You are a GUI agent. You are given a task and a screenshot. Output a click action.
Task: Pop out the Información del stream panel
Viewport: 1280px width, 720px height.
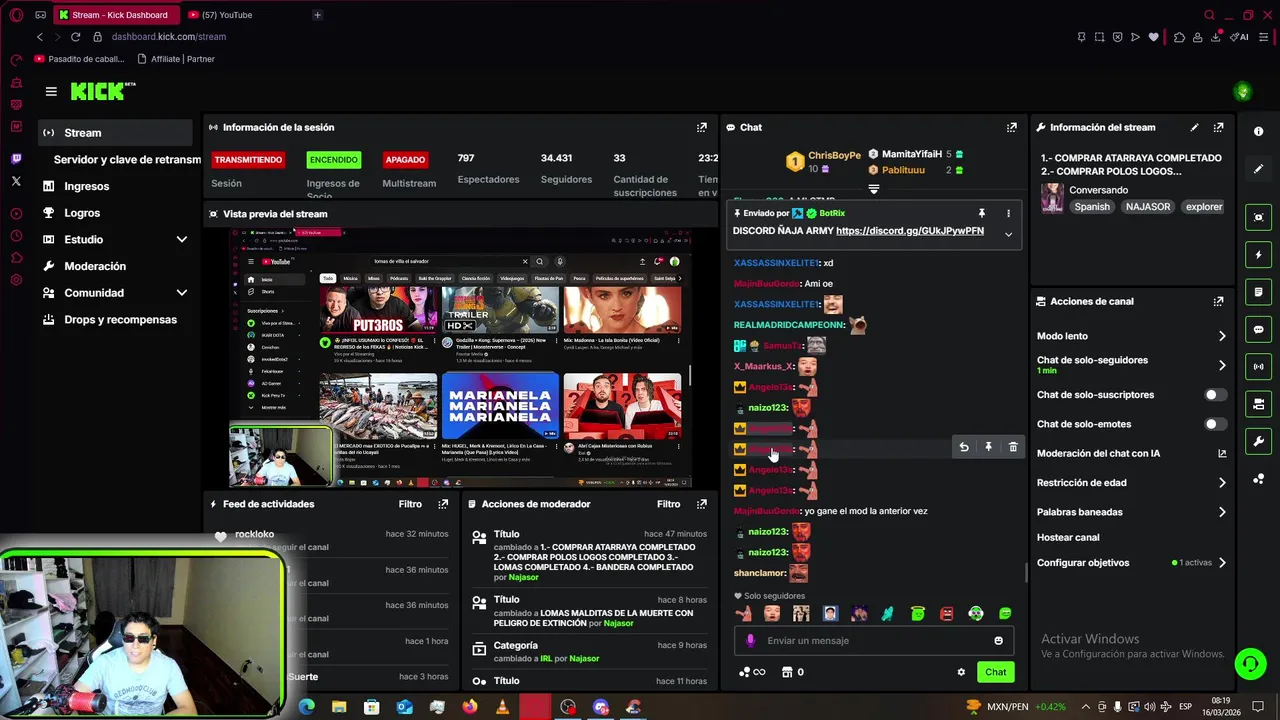(x=1218, y=127)
